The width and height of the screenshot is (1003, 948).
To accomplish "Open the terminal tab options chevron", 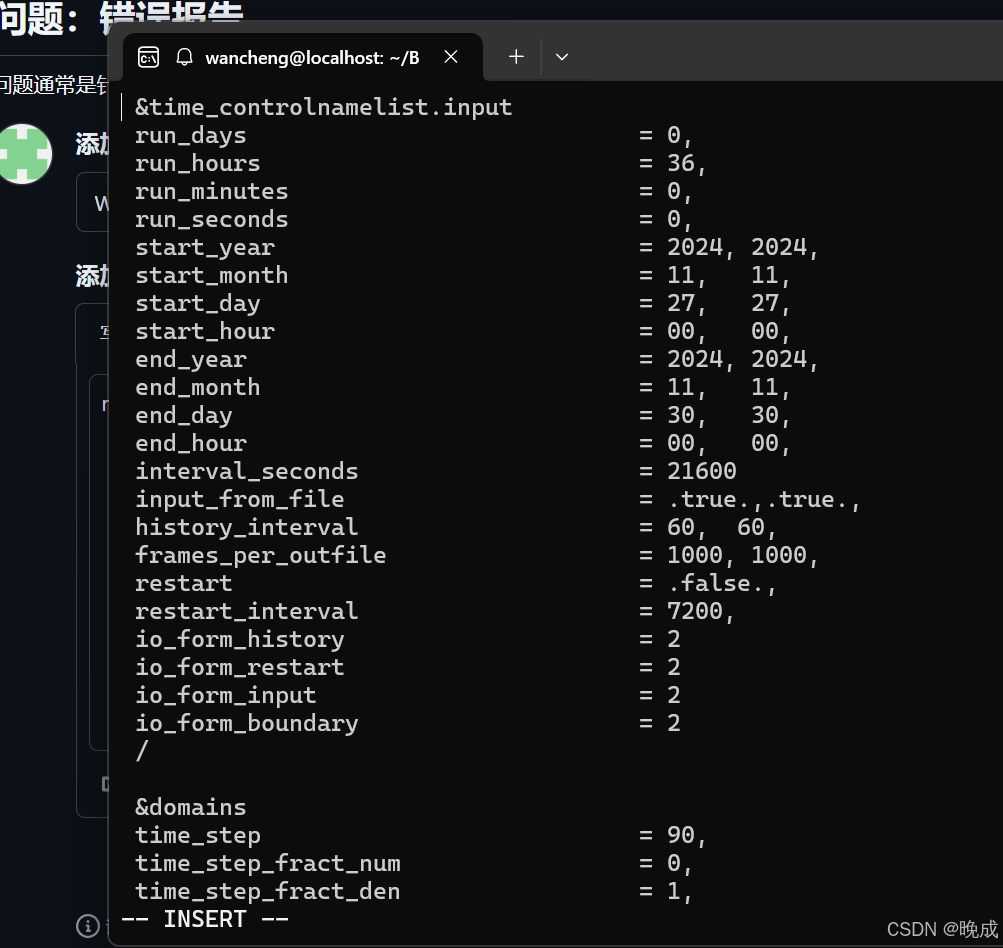I will coord(561,57).
